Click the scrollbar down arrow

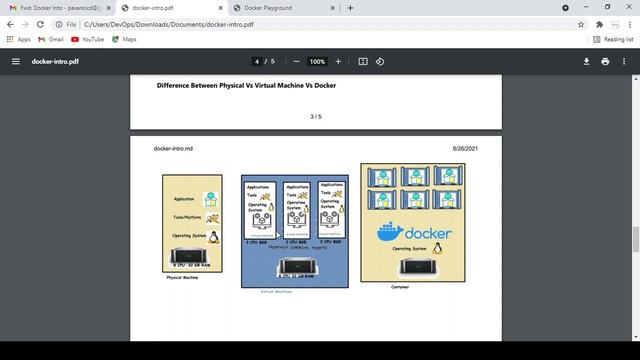tap(636, 338)
